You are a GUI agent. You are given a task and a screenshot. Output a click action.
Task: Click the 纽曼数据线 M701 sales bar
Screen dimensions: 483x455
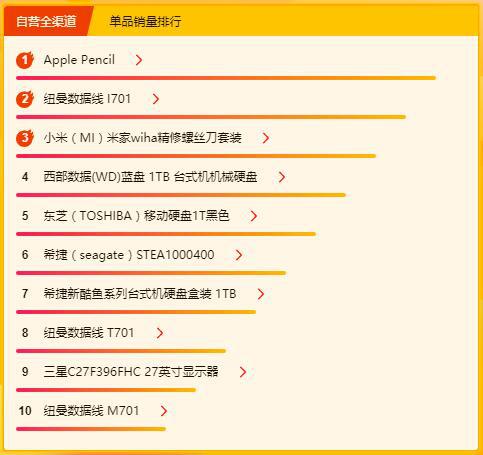[x=91, y=429]
